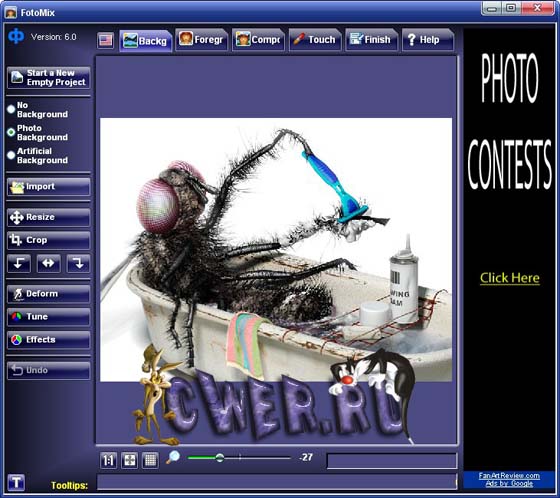Rotate image left with the arrow icon
Image resolution: width=560 pixels, height=498 pixels.
click(19, 264)
